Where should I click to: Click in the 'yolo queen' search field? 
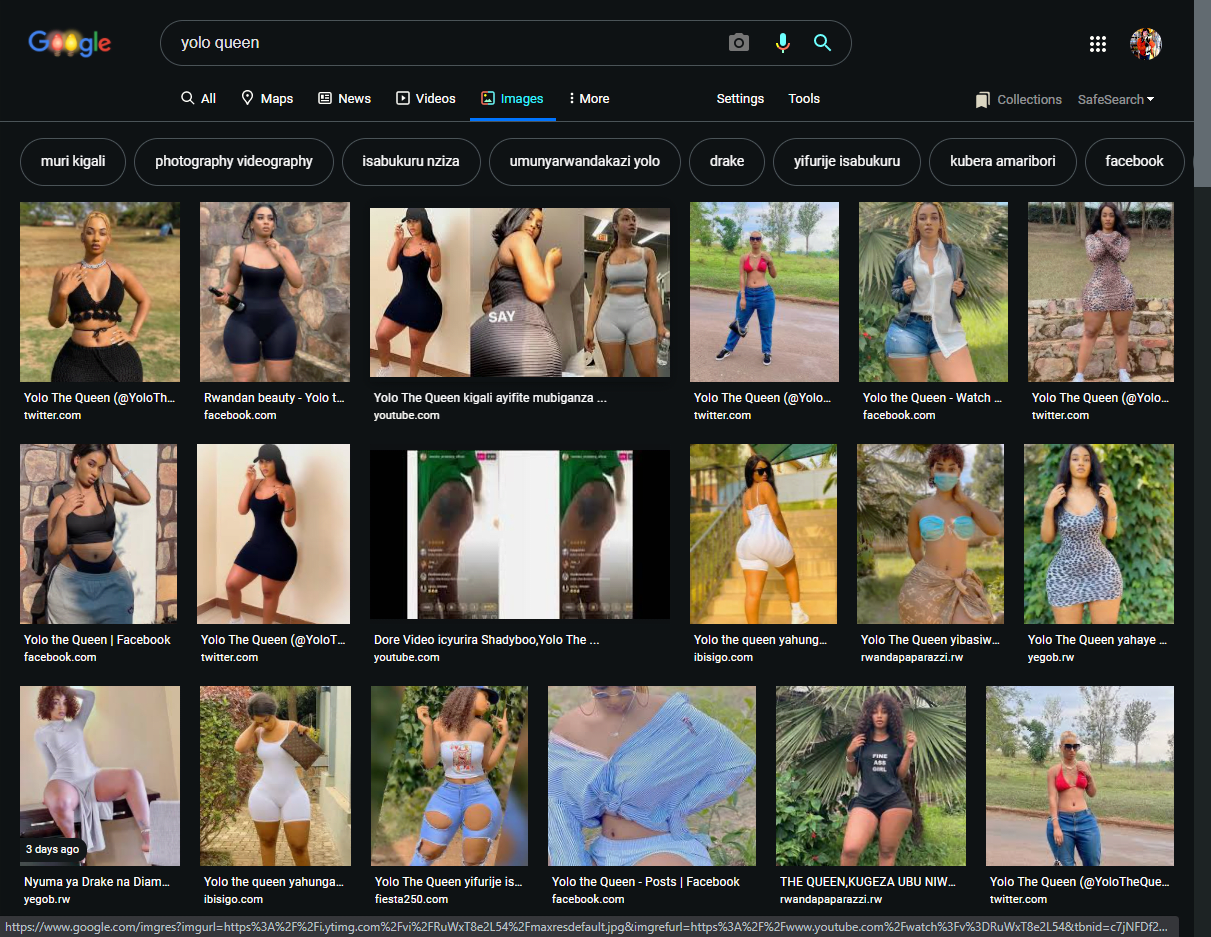(x=440, y=43)
